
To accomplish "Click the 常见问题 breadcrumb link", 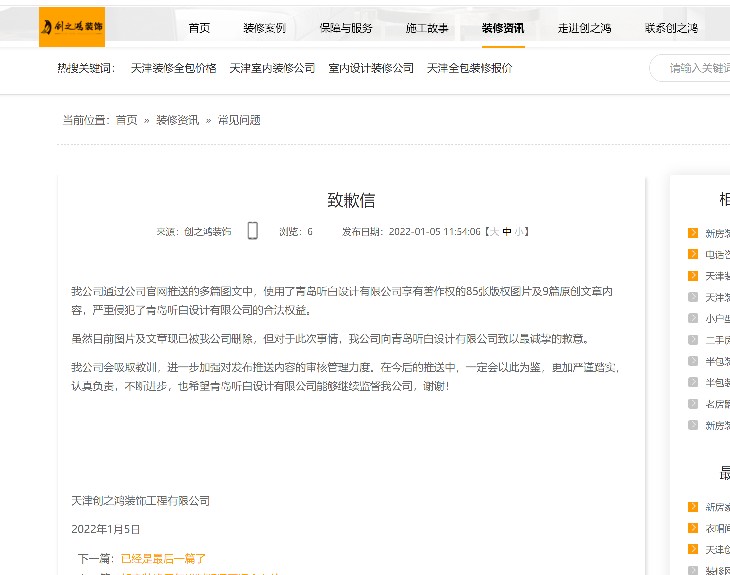I will tap(239, 121).
